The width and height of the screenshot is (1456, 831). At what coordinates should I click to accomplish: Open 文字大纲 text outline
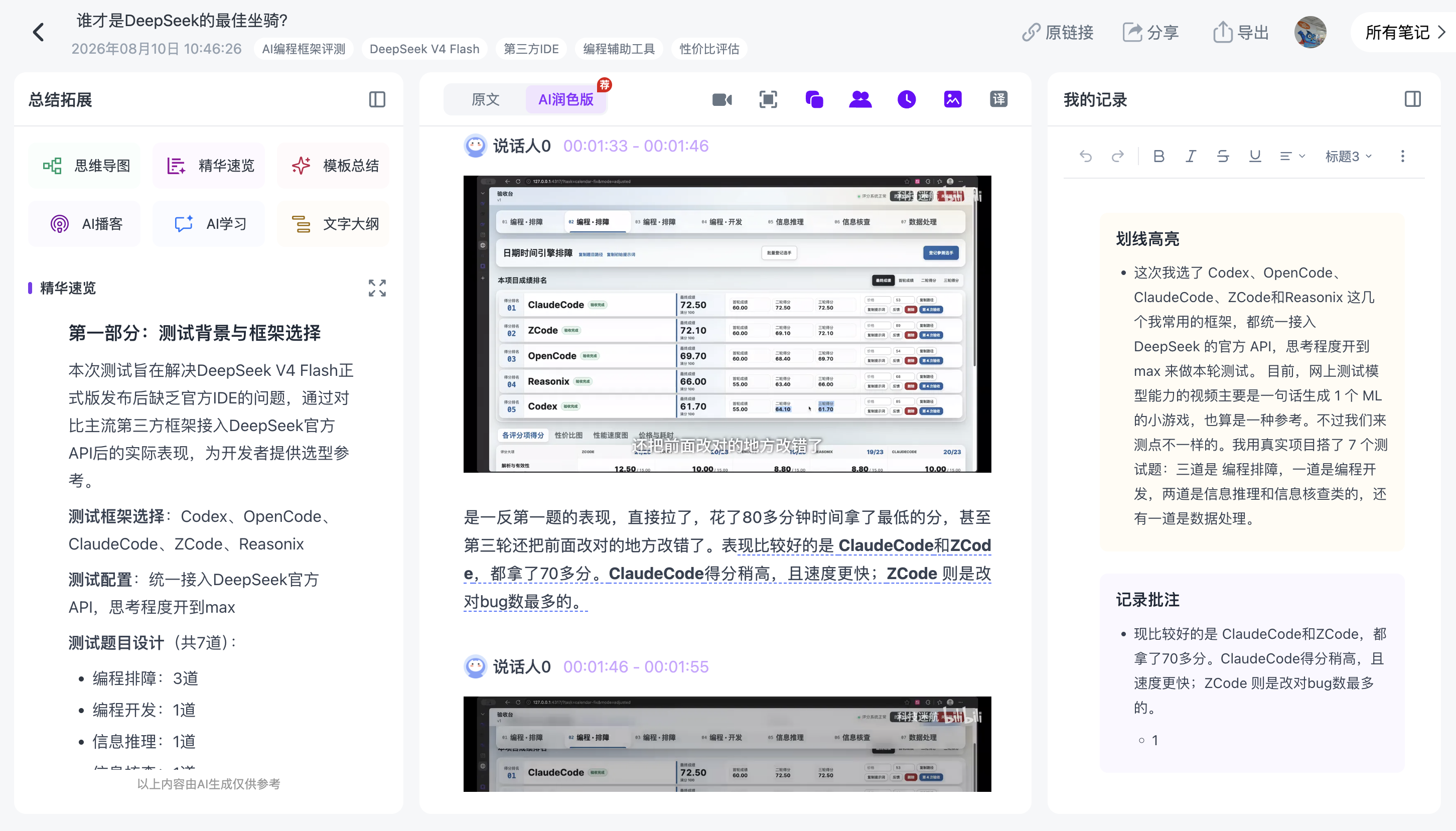click(x=333, y=224)
